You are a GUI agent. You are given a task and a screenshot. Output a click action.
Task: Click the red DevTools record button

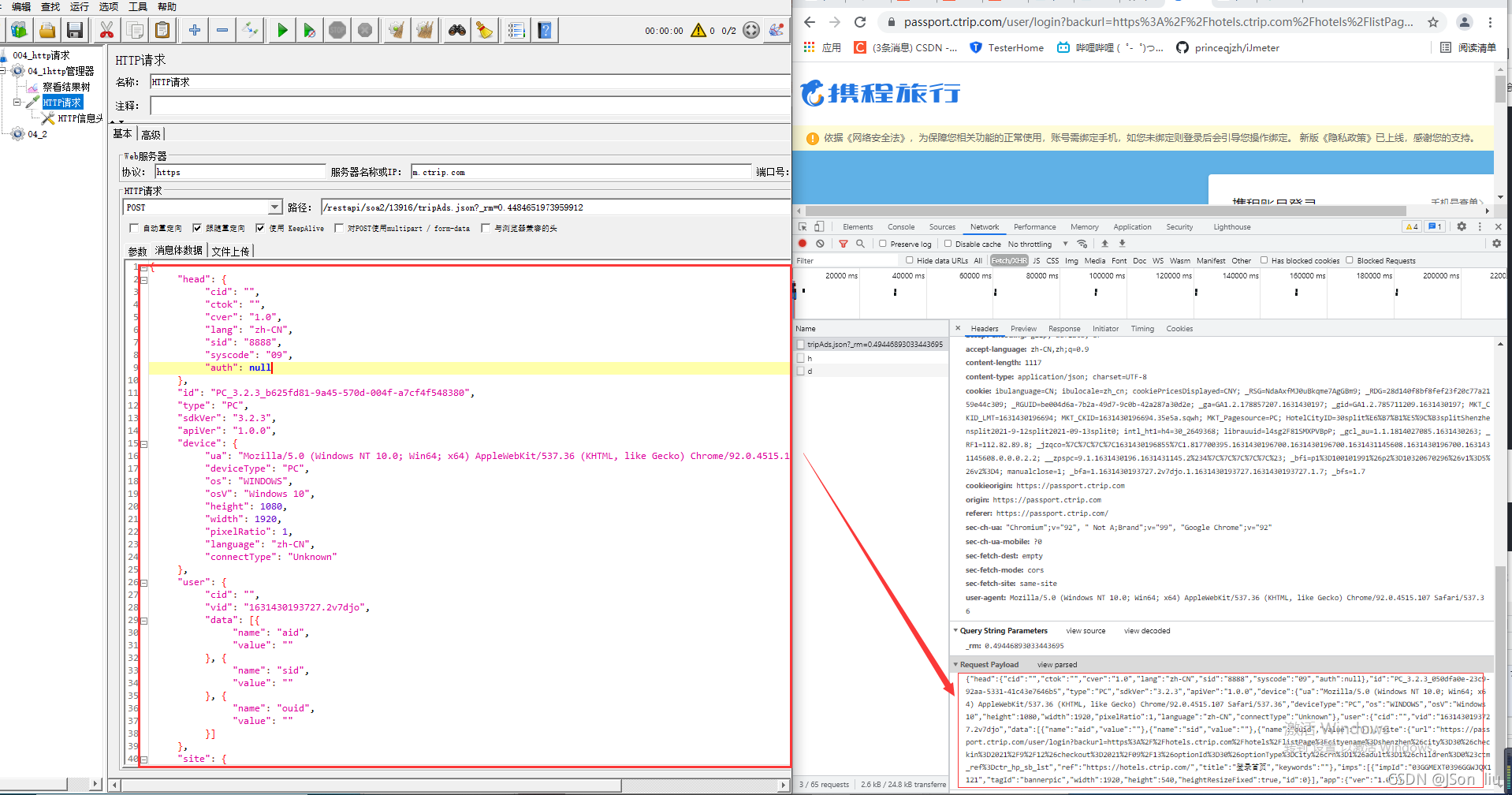(803, 244)
